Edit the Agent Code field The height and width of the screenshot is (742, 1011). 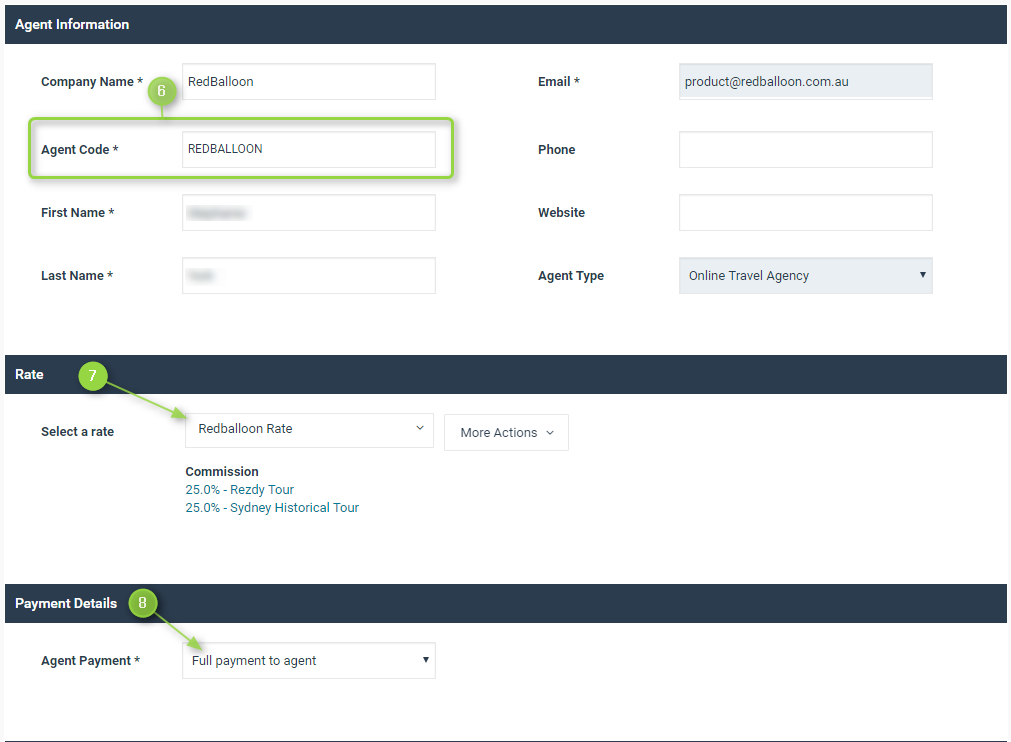tap(309, 150)
